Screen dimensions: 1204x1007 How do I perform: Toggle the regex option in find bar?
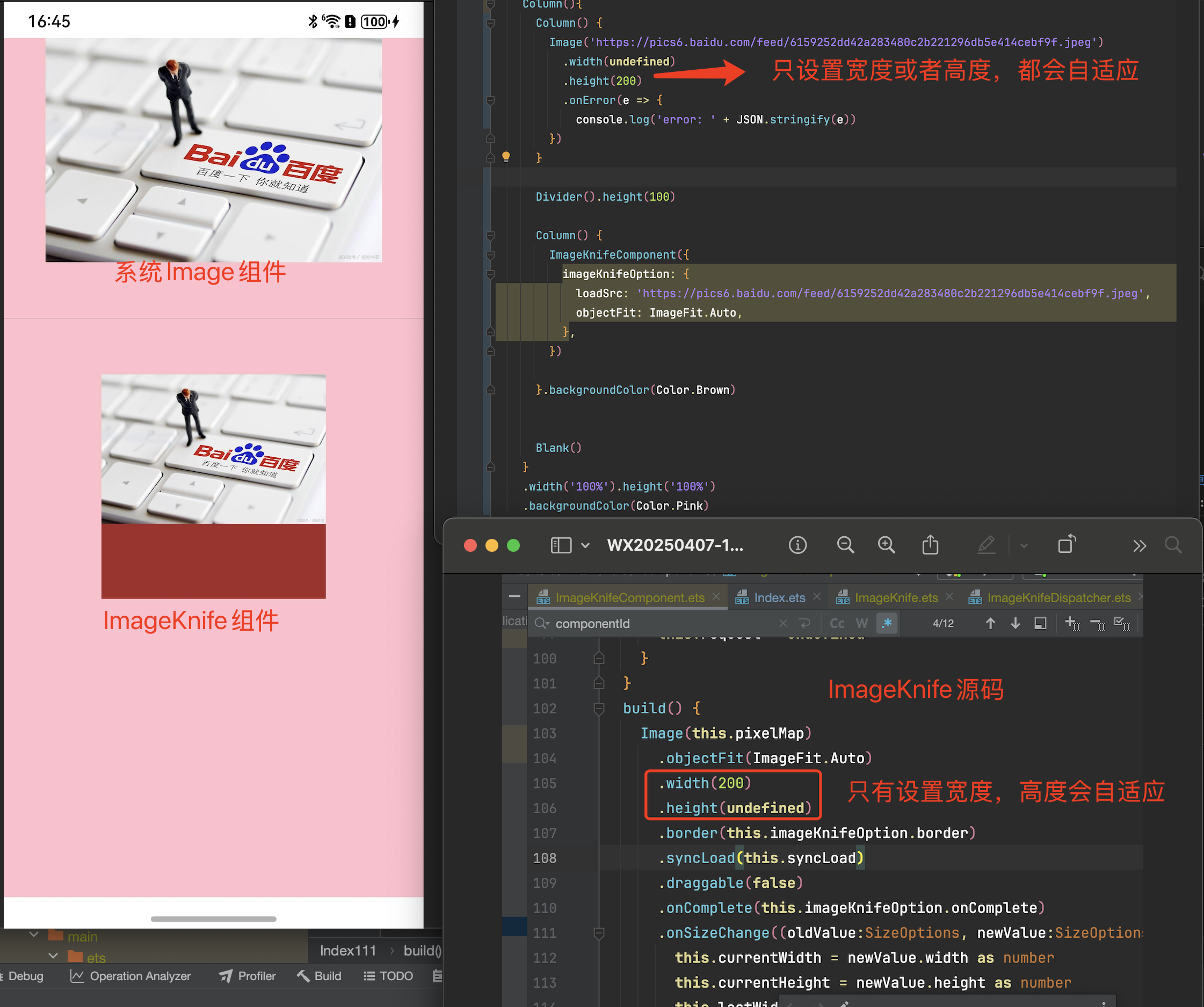(887, 623)
